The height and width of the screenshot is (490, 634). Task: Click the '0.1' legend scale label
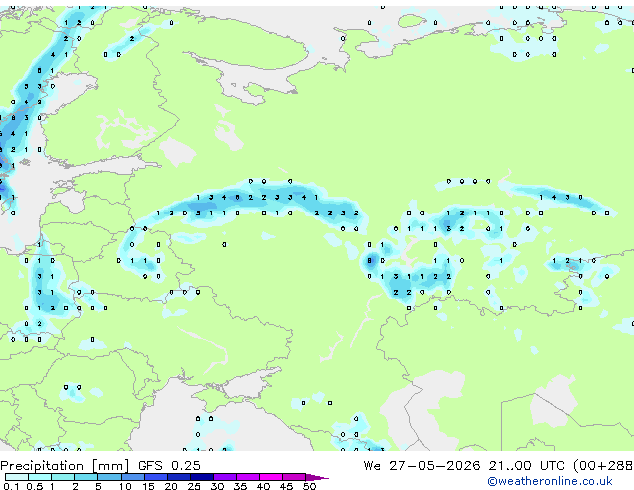(11, 486)
